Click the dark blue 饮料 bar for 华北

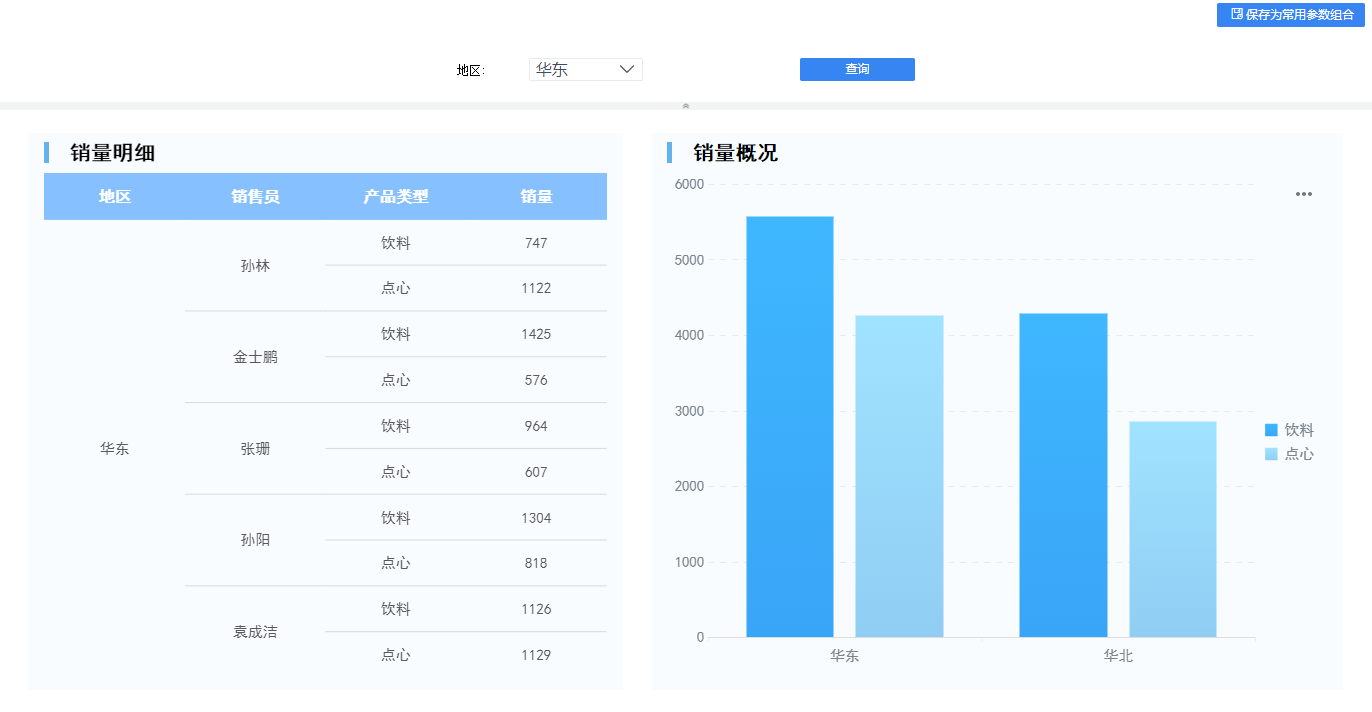coord(1063,475)
